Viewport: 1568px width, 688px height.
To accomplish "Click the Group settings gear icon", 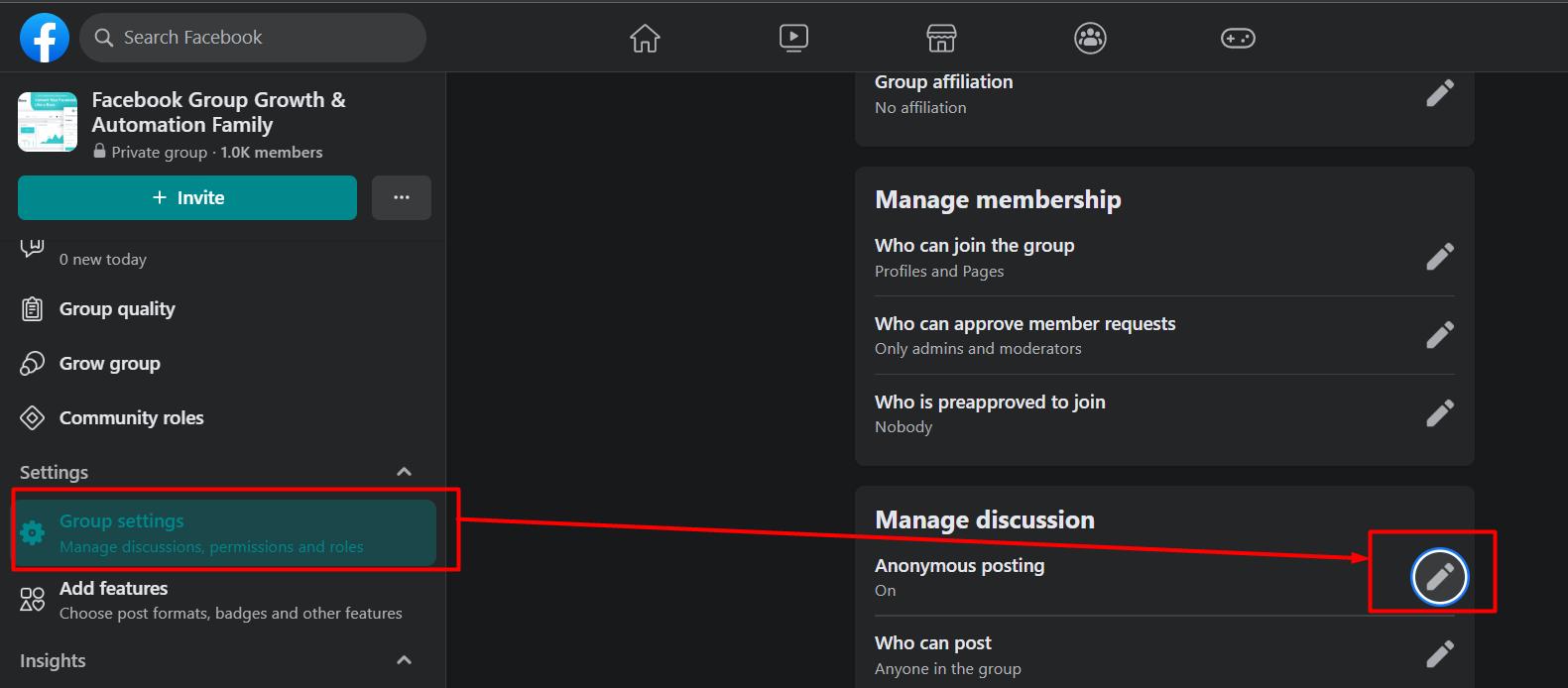I will coord(33,532).
